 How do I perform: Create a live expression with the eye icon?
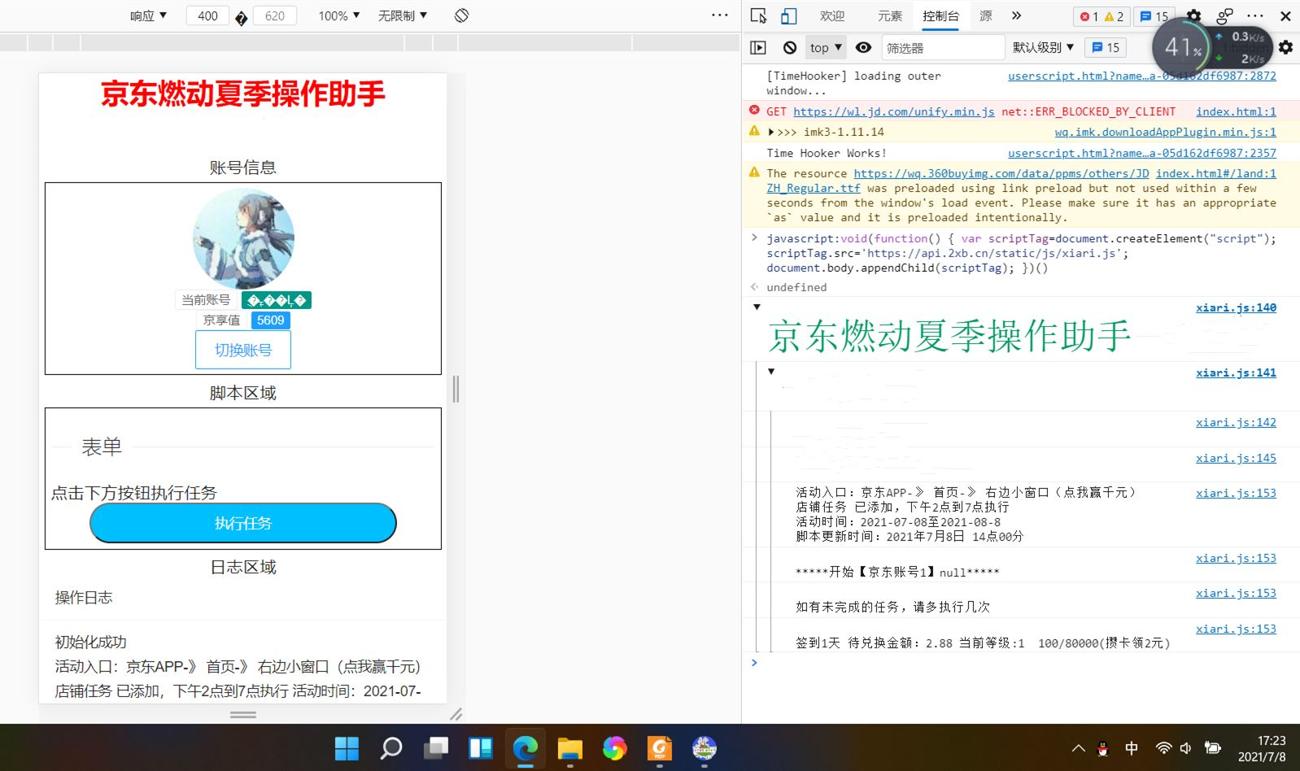[x=863, y=47]
